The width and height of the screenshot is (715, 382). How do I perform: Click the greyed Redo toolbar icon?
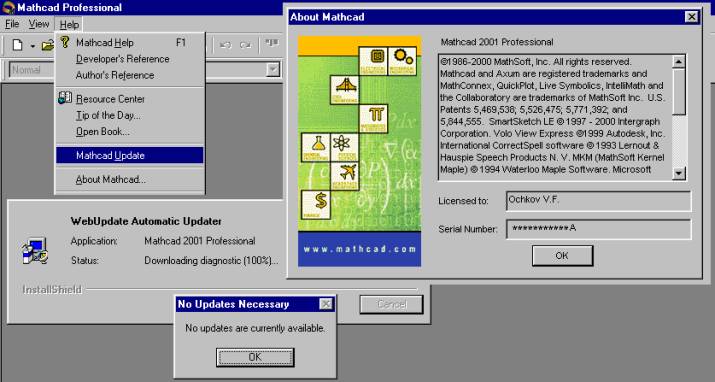pyautogui.click(x=246, y=45)
